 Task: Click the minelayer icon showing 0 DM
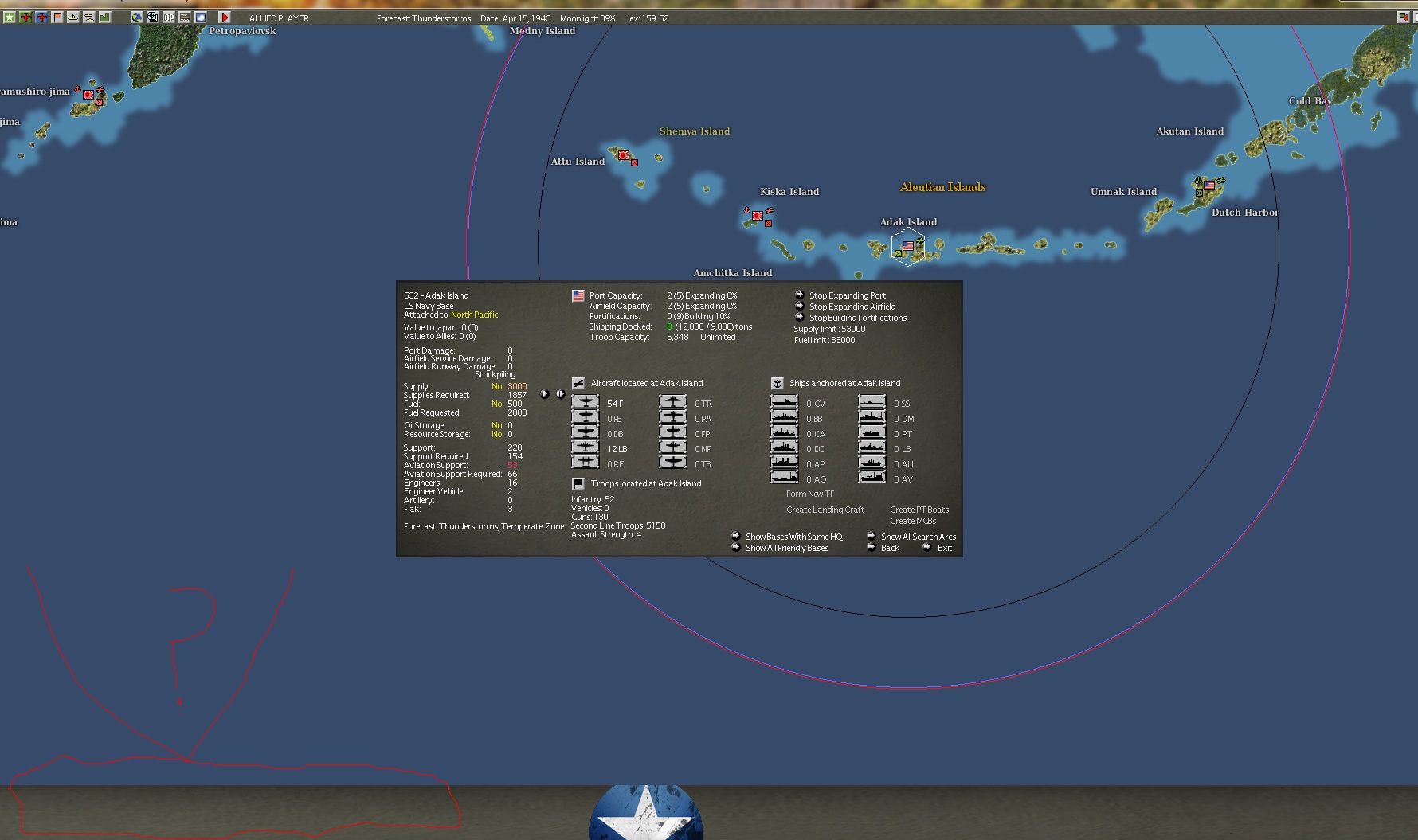pos(872,417)
